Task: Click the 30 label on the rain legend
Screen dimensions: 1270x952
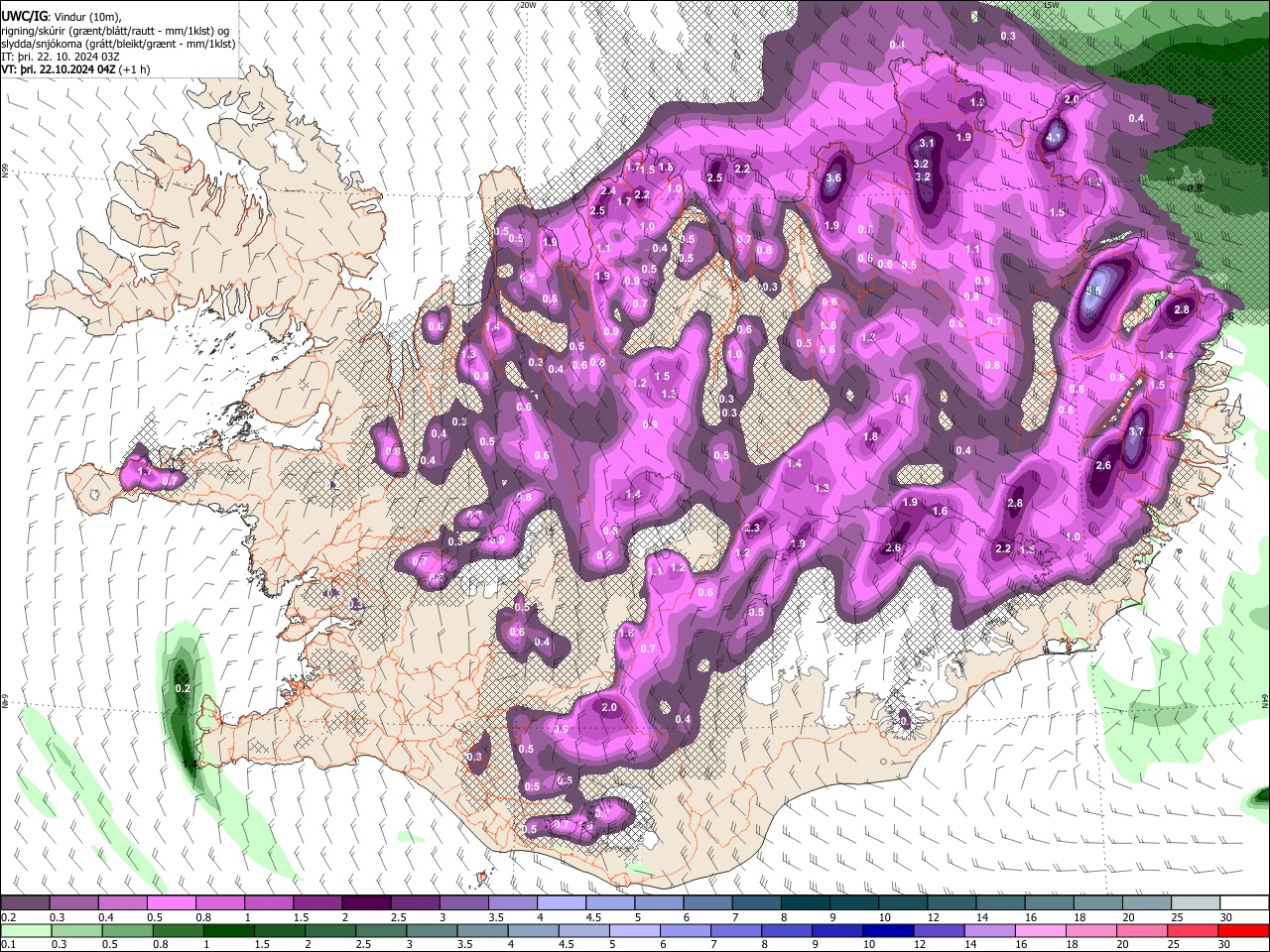Action: click(1224, 944)
